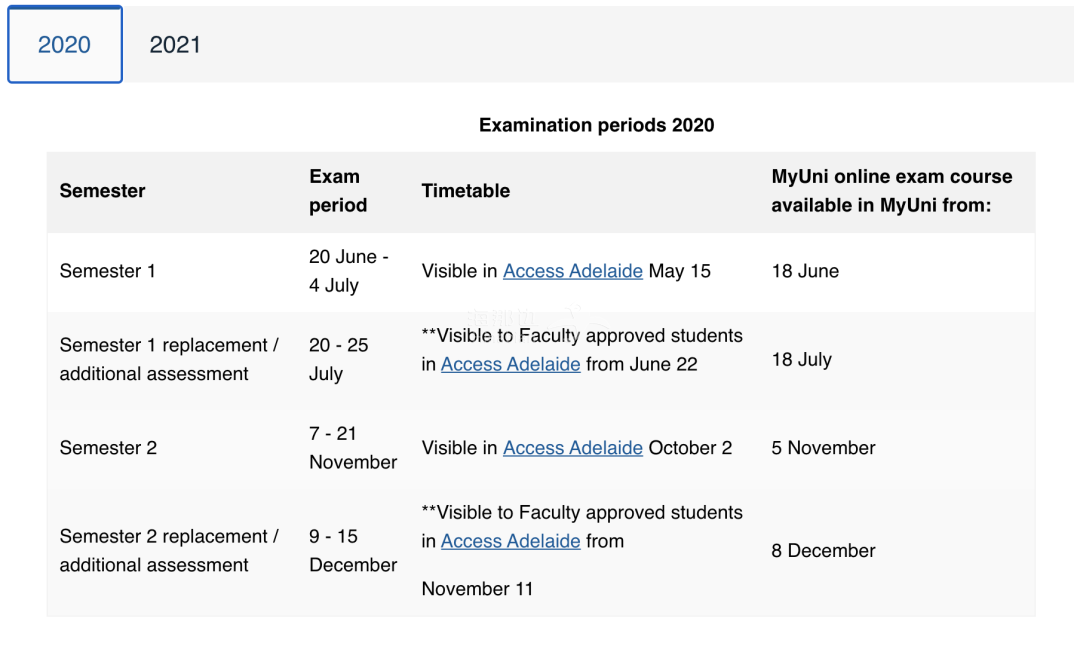Click the 8 December availability date
The height and width of the screenshot is (649, 1080).
[x=823, y=551]
